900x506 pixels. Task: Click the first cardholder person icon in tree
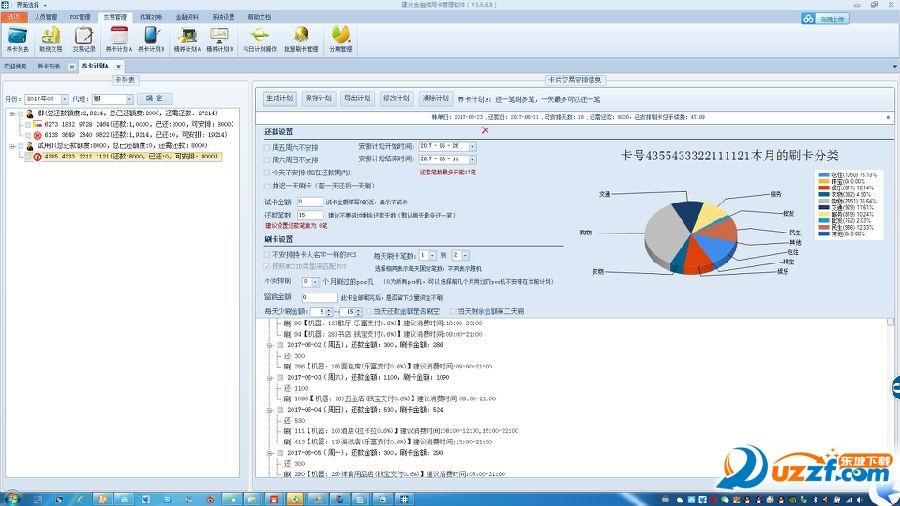pyautogui.click(x=30, y=114)
